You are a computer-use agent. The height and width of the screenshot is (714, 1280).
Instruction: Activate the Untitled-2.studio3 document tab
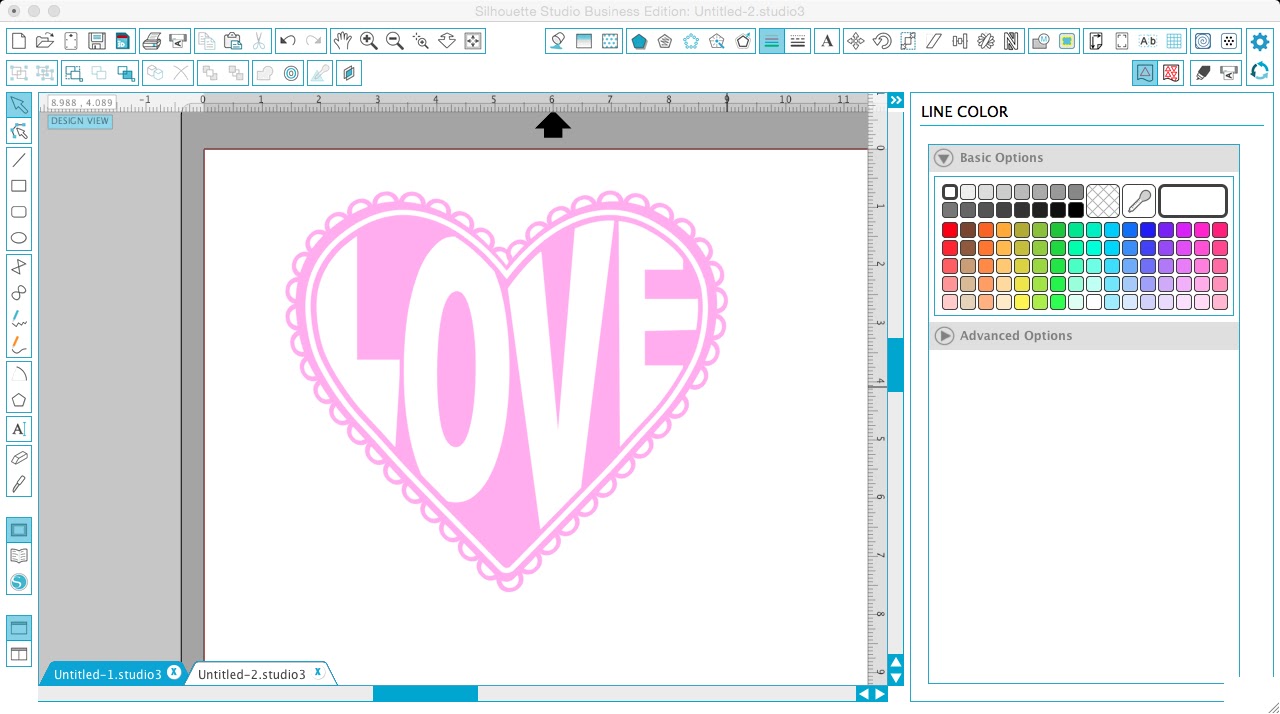pos(252,673)
